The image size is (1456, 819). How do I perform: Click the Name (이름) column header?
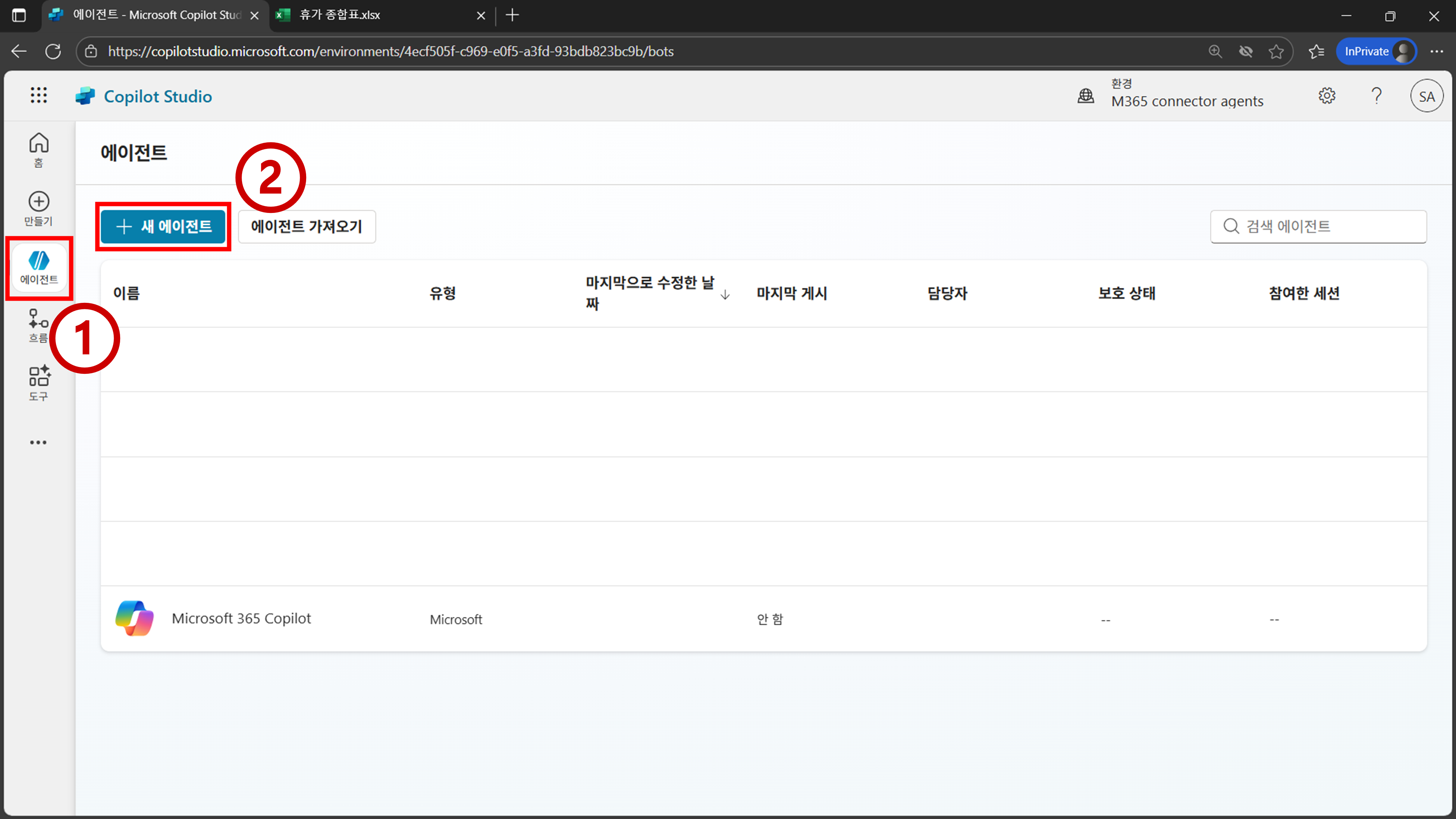127,293
